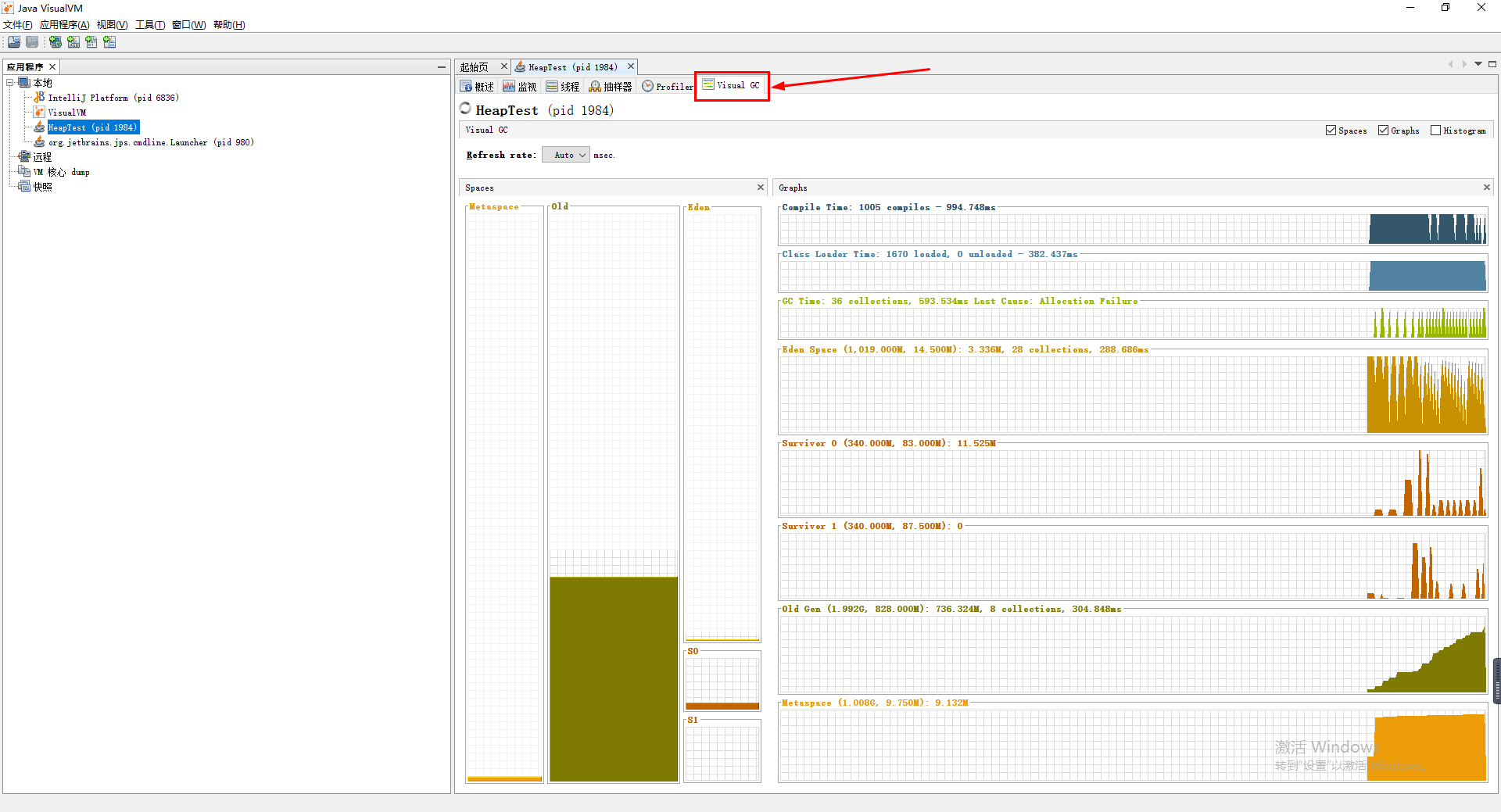Minimize the 应用程序 side panel

coord(442,67)
